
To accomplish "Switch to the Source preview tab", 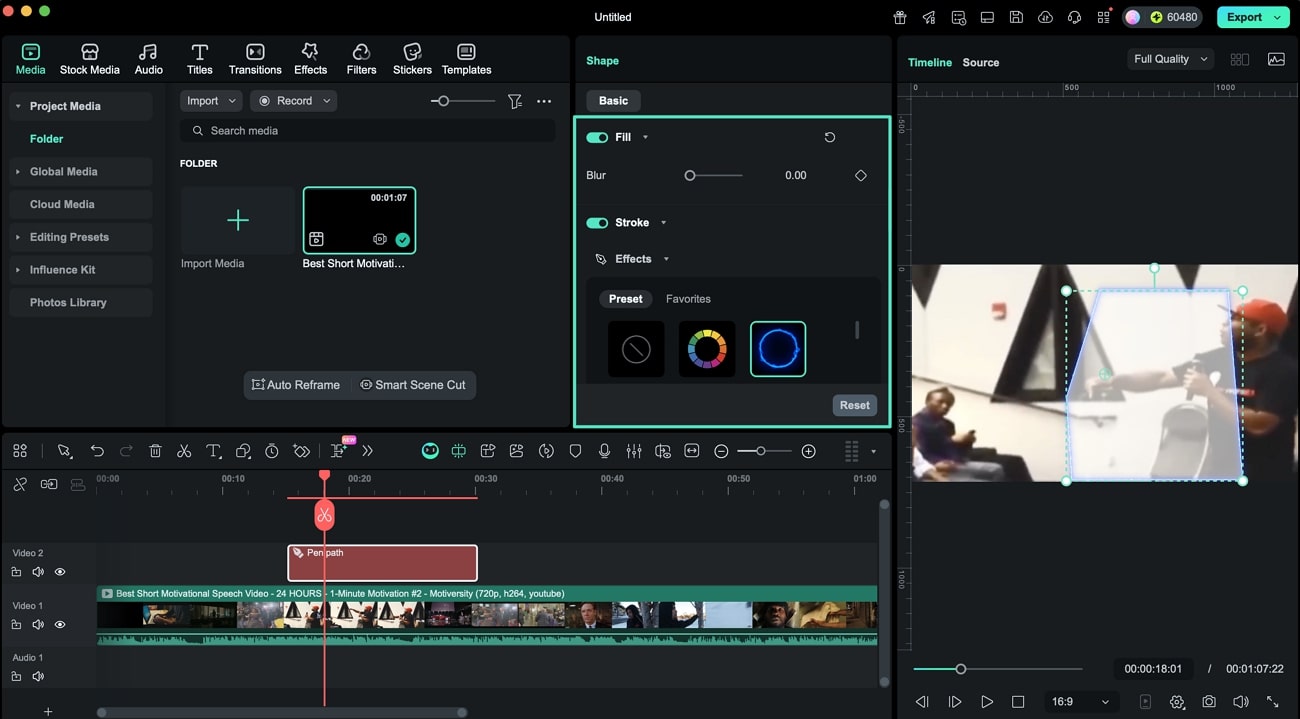I will (x=980, y=62).
